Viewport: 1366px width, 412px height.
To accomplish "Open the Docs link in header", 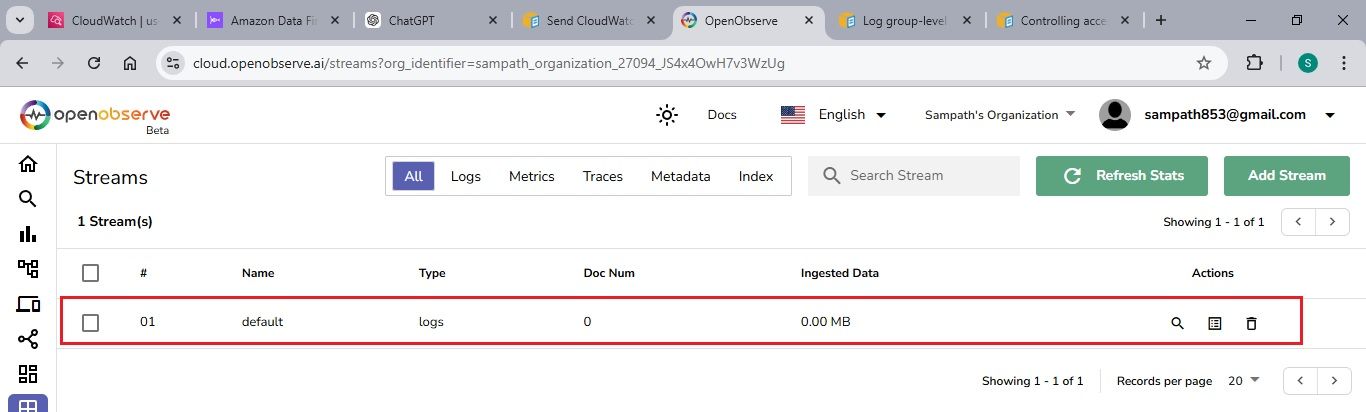I will click(x=722, y=115).
